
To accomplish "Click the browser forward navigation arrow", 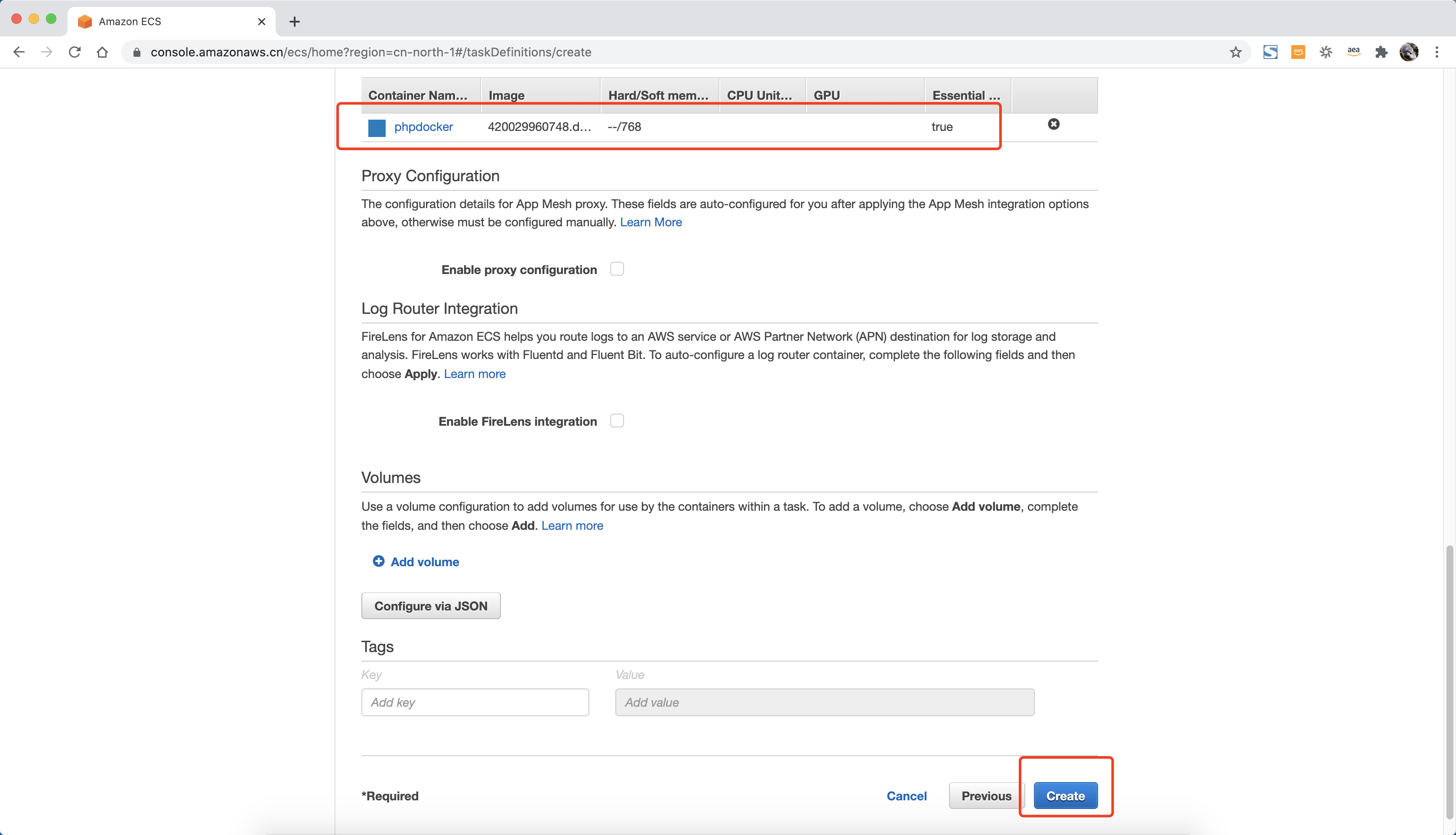I will click(47, 51).
